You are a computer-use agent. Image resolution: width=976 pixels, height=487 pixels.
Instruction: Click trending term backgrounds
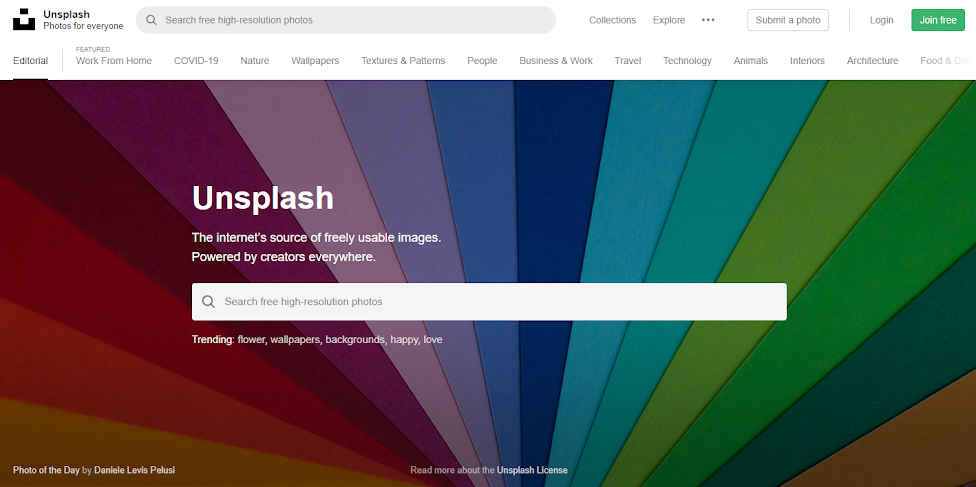[355, 340]
